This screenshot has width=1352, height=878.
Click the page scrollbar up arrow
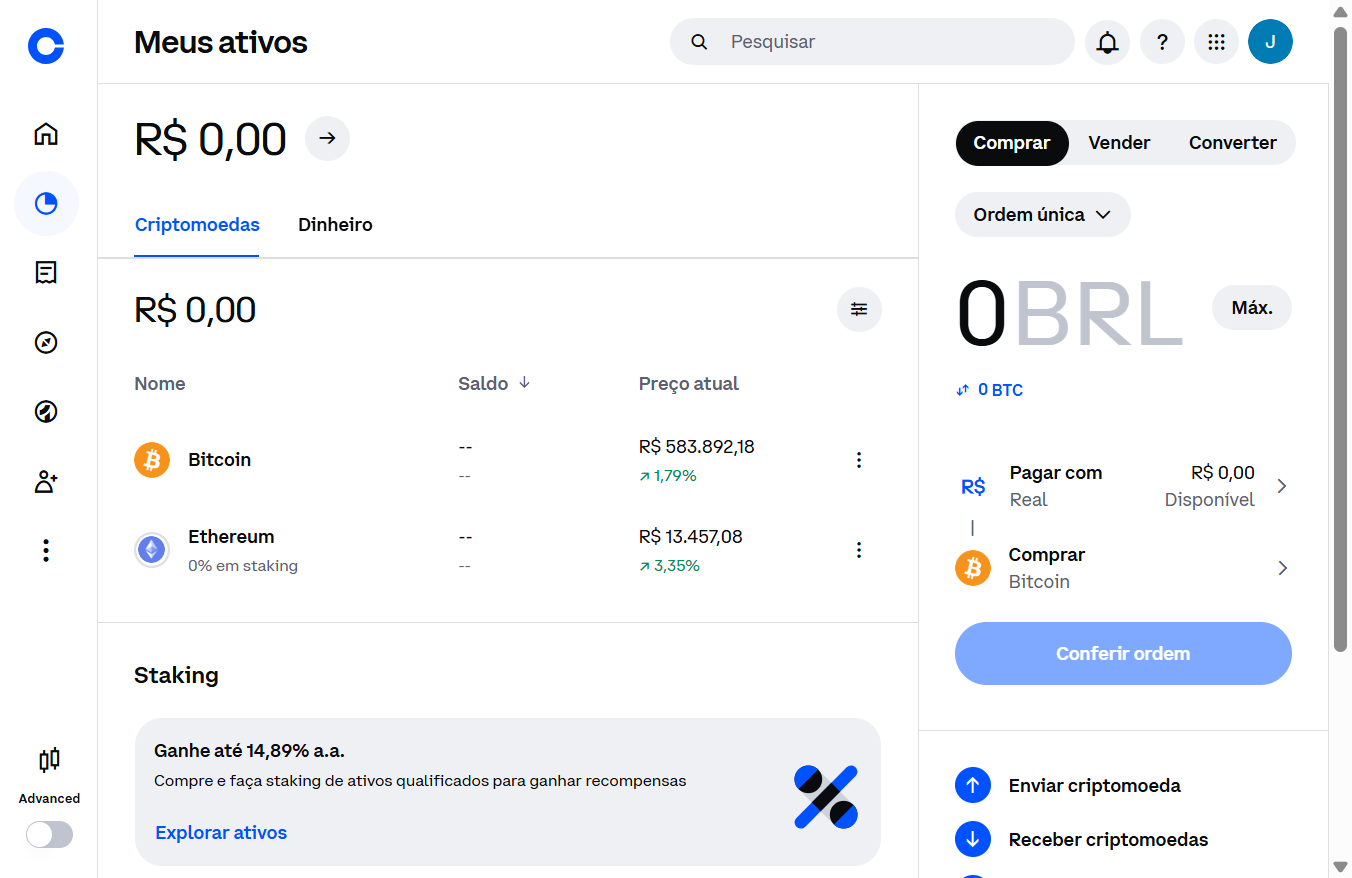tap(1340, 11)
